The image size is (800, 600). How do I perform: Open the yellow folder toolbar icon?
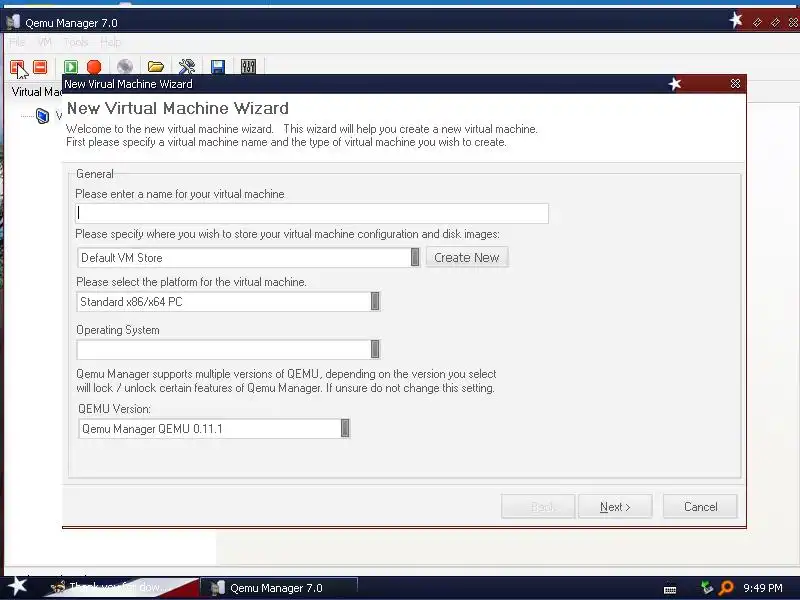click(156, 67)
